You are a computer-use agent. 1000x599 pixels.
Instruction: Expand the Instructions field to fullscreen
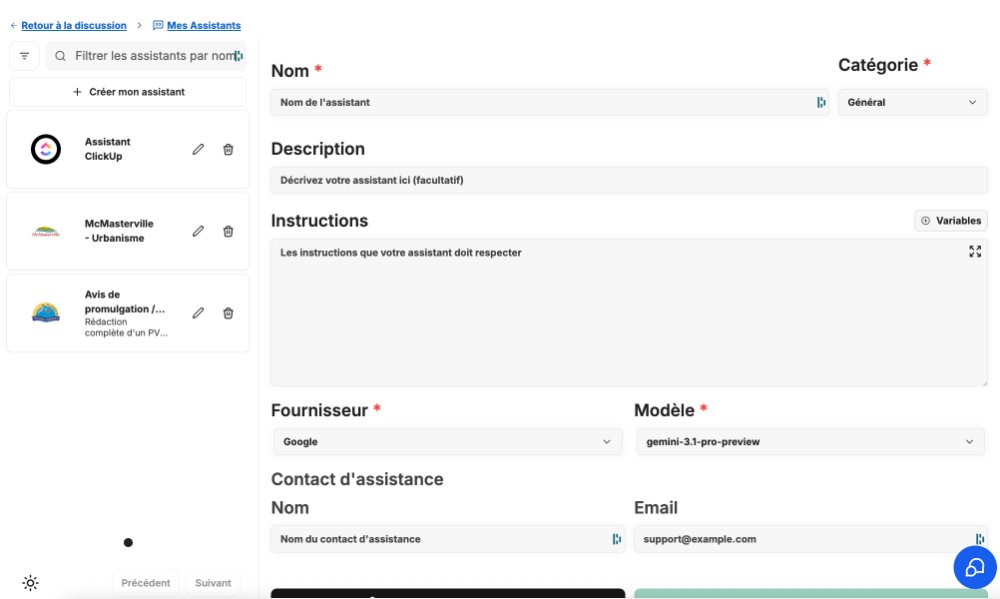click(975, 252)
